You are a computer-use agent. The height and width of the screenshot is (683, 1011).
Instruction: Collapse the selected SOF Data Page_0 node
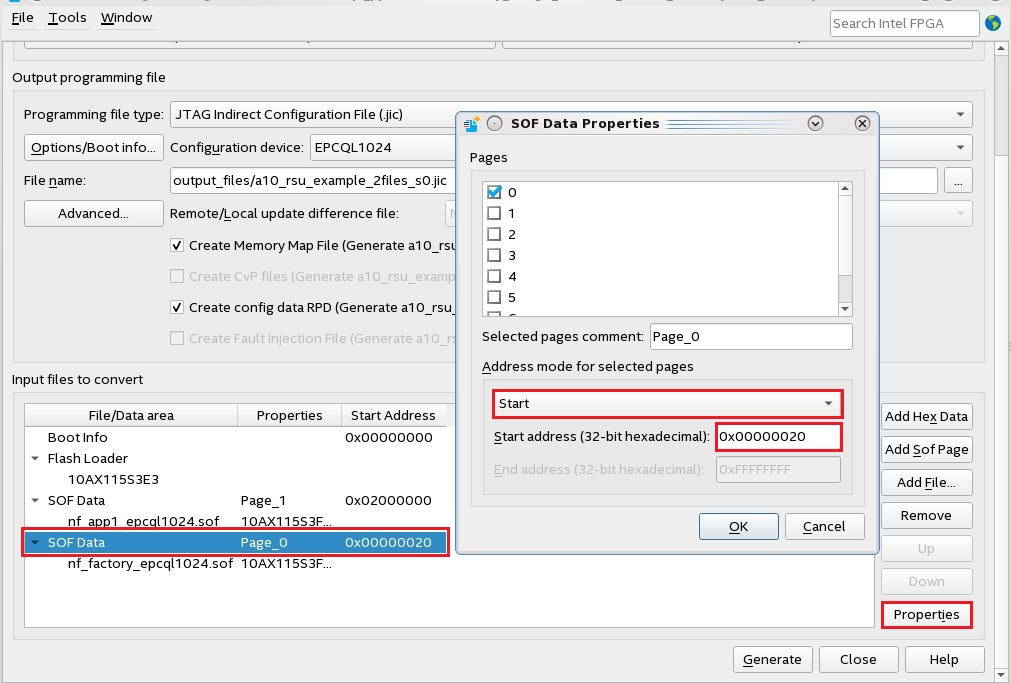pyautogui.click(x=35, y=542)
